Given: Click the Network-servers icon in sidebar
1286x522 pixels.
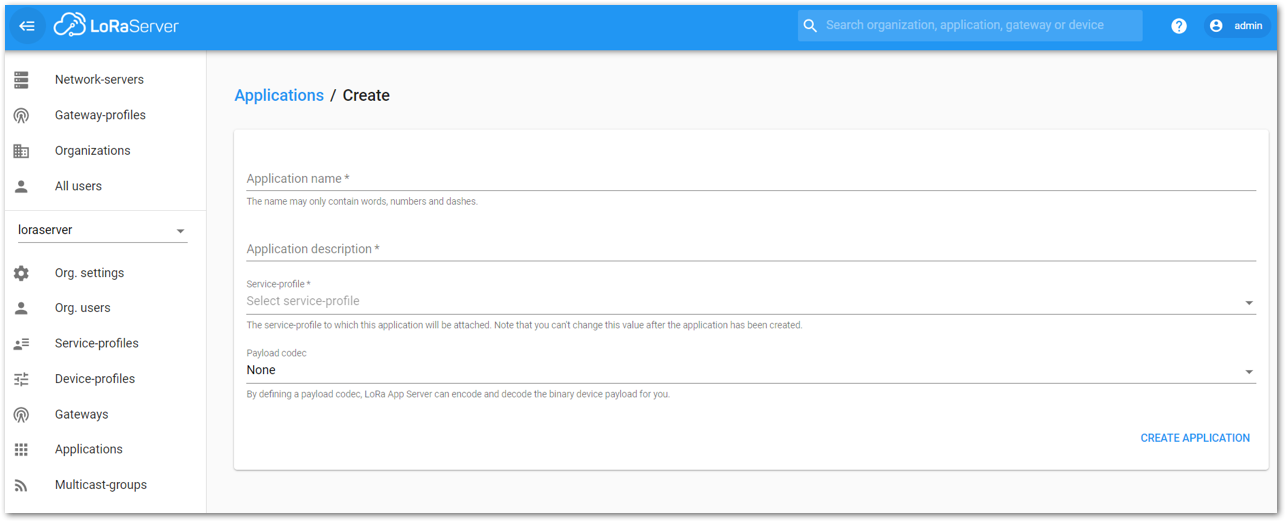Looking at the screenshot, I should (21, 80).
